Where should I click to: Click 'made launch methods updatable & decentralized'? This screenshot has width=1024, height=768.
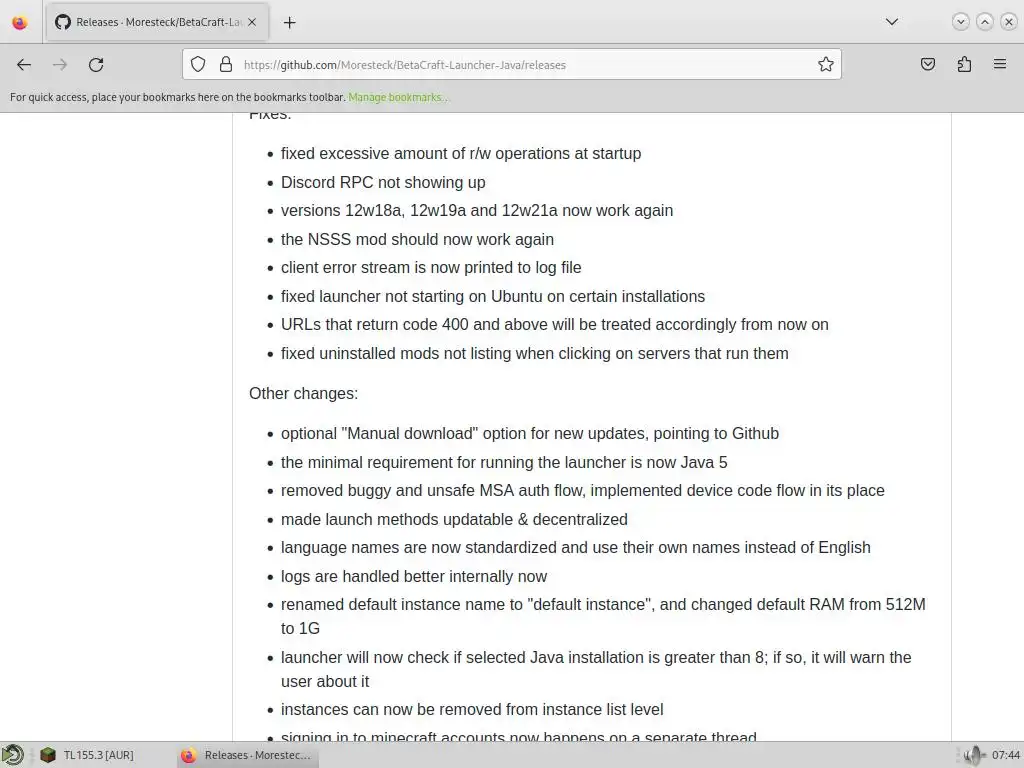[x=454, y=519]
